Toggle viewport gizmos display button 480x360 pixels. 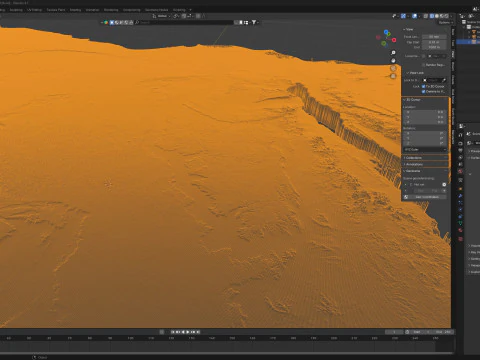pos(404,16)
